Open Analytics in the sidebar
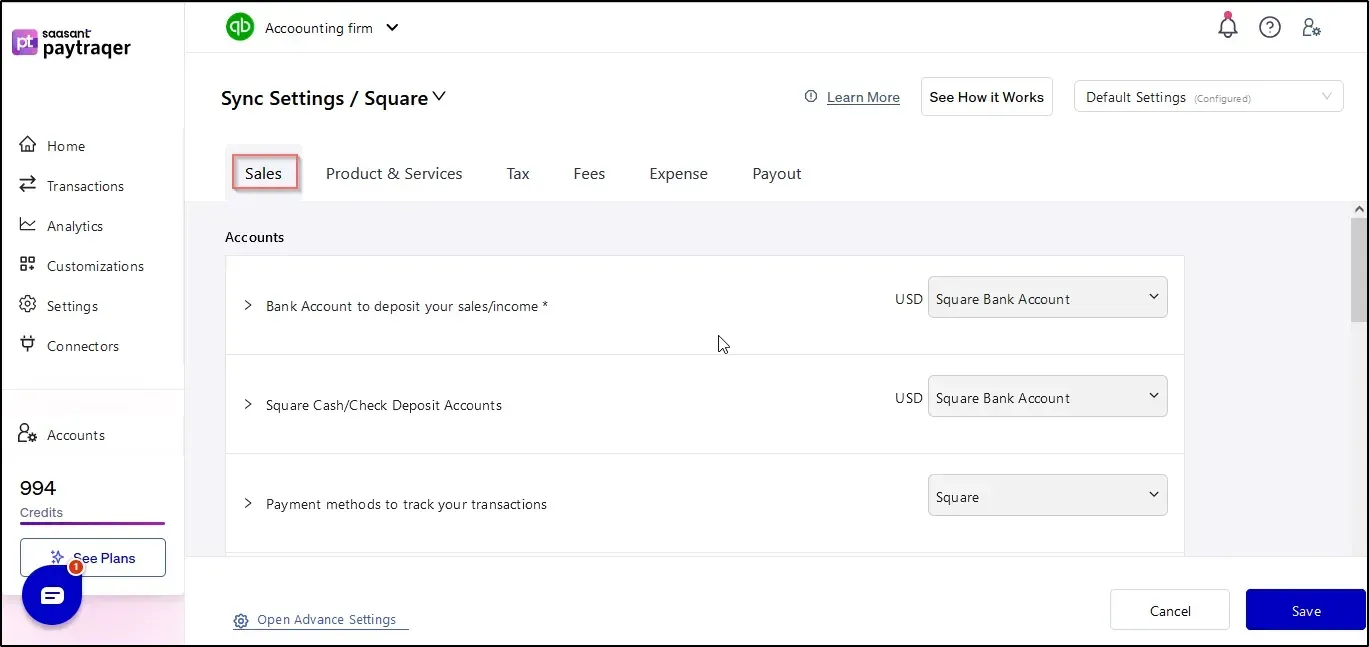The width and height of the screenshot is (1369, 647). pyautogui.click(x=75, y=226)
